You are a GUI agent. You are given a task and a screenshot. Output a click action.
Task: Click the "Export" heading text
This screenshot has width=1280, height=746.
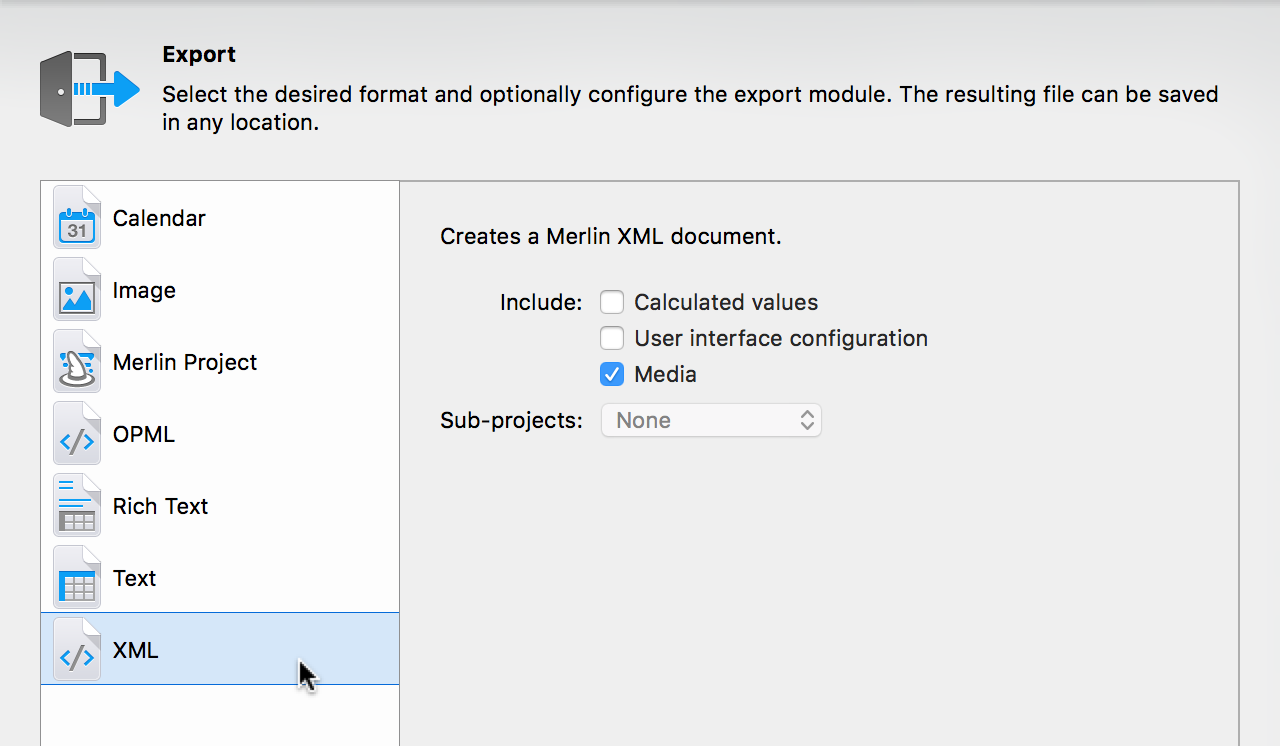pos(199,54)
